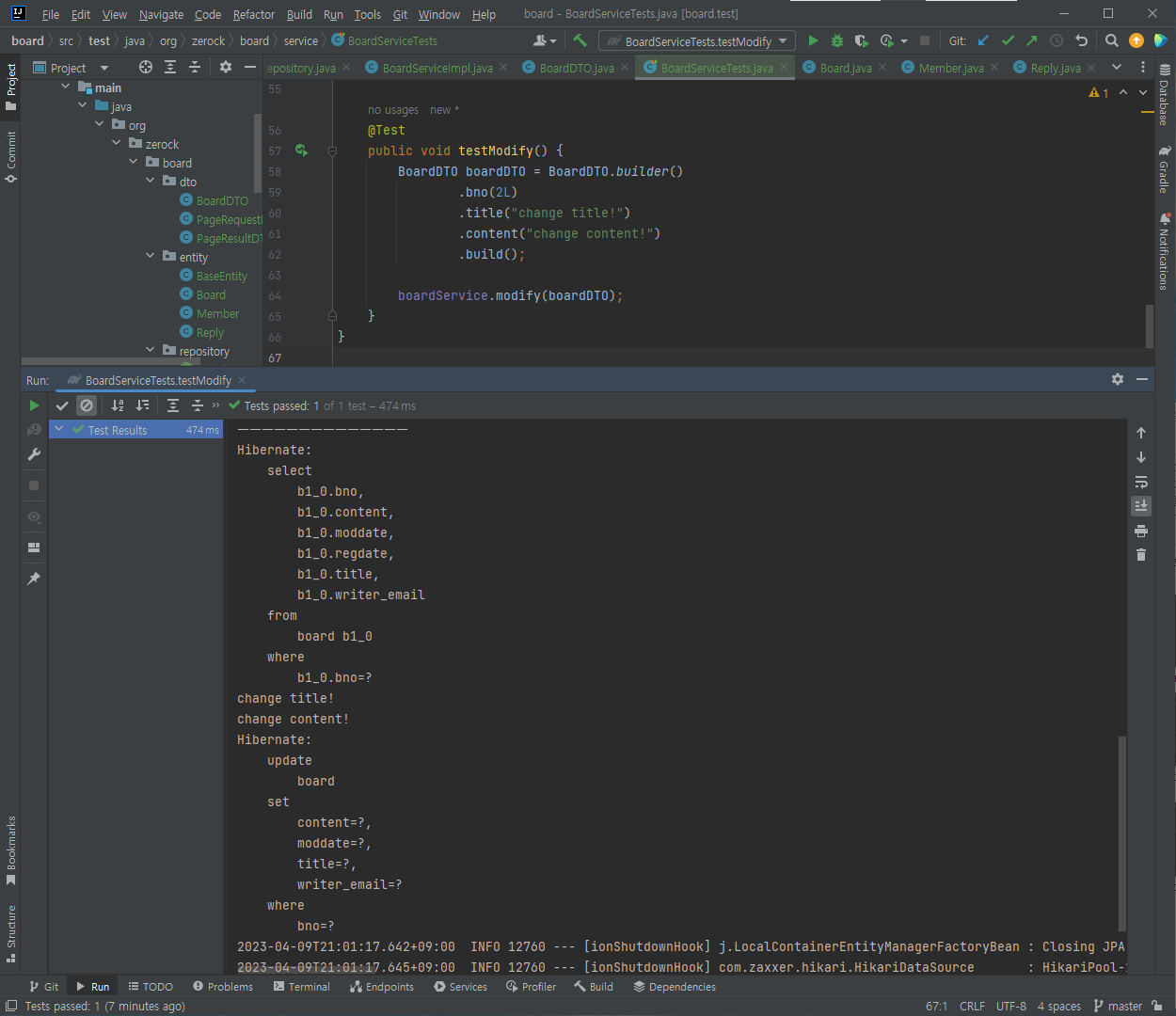Toggle show ignored tests filter
This screenshot has width=1176, height=1016.
(87, 405)
